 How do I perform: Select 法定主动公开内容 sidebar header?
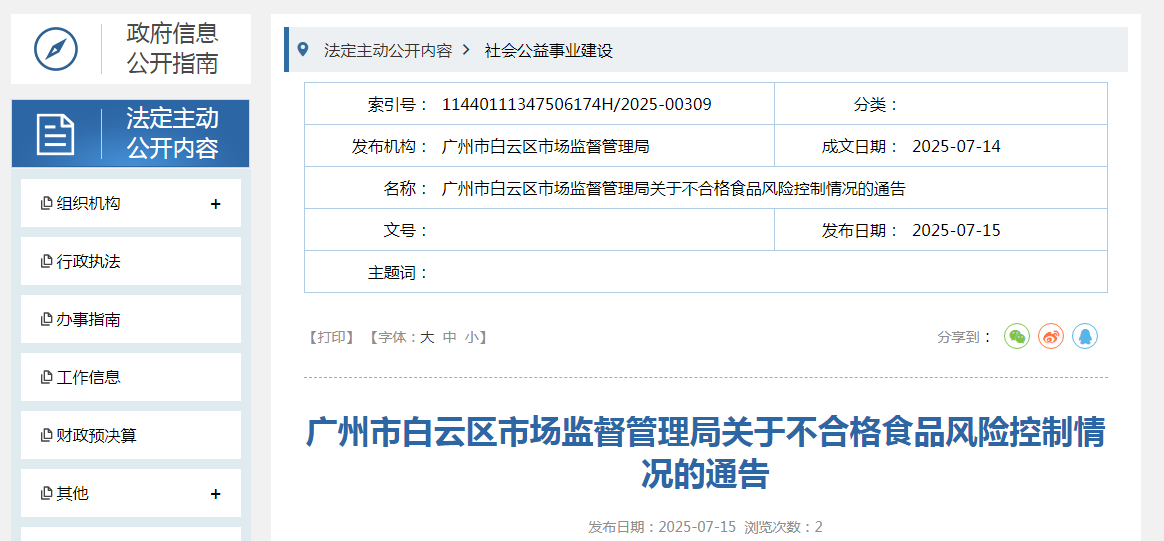pos(131,134)
